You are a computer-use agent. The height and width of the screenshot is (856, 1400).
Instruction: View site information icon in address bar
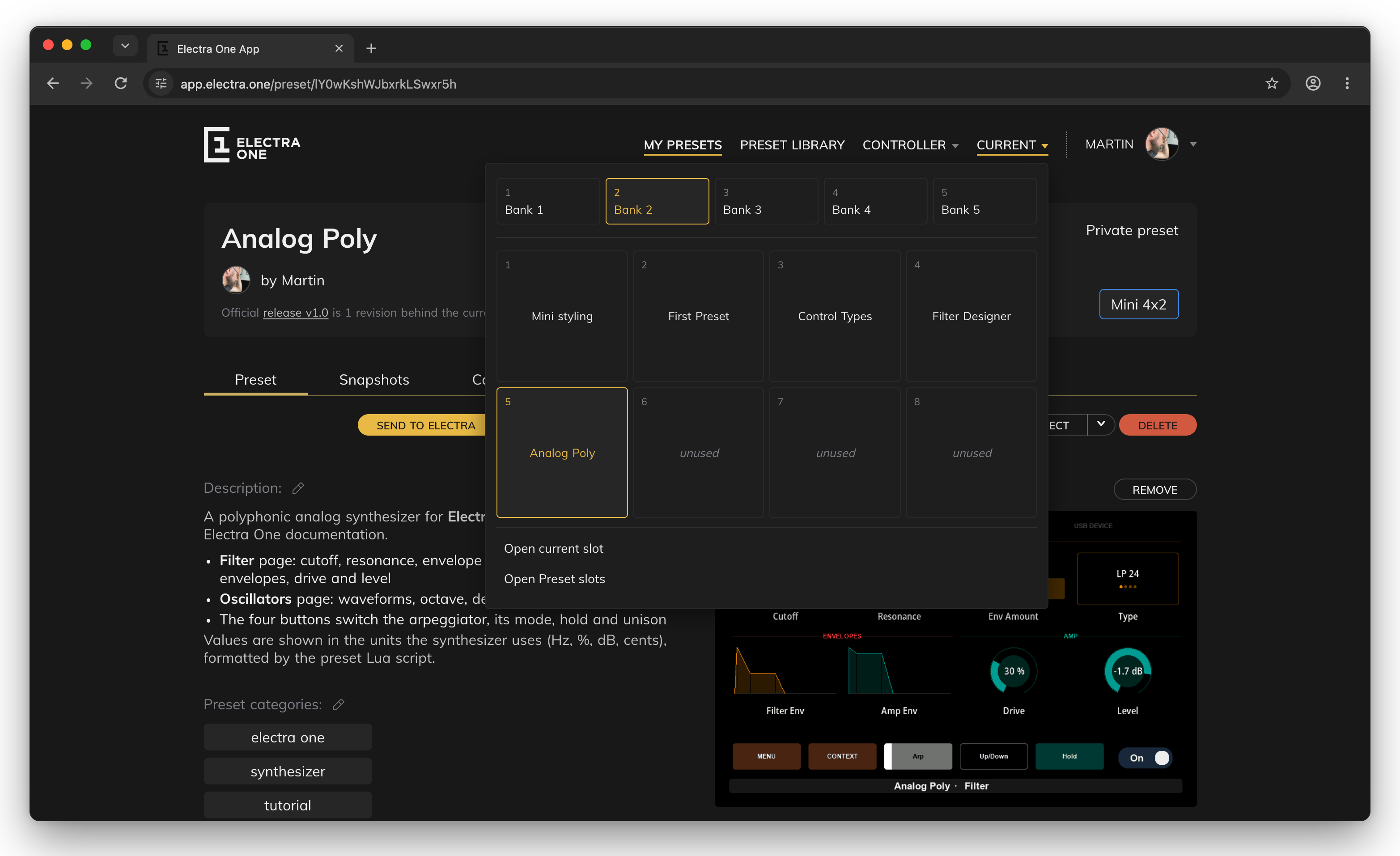tap(161, 84)
